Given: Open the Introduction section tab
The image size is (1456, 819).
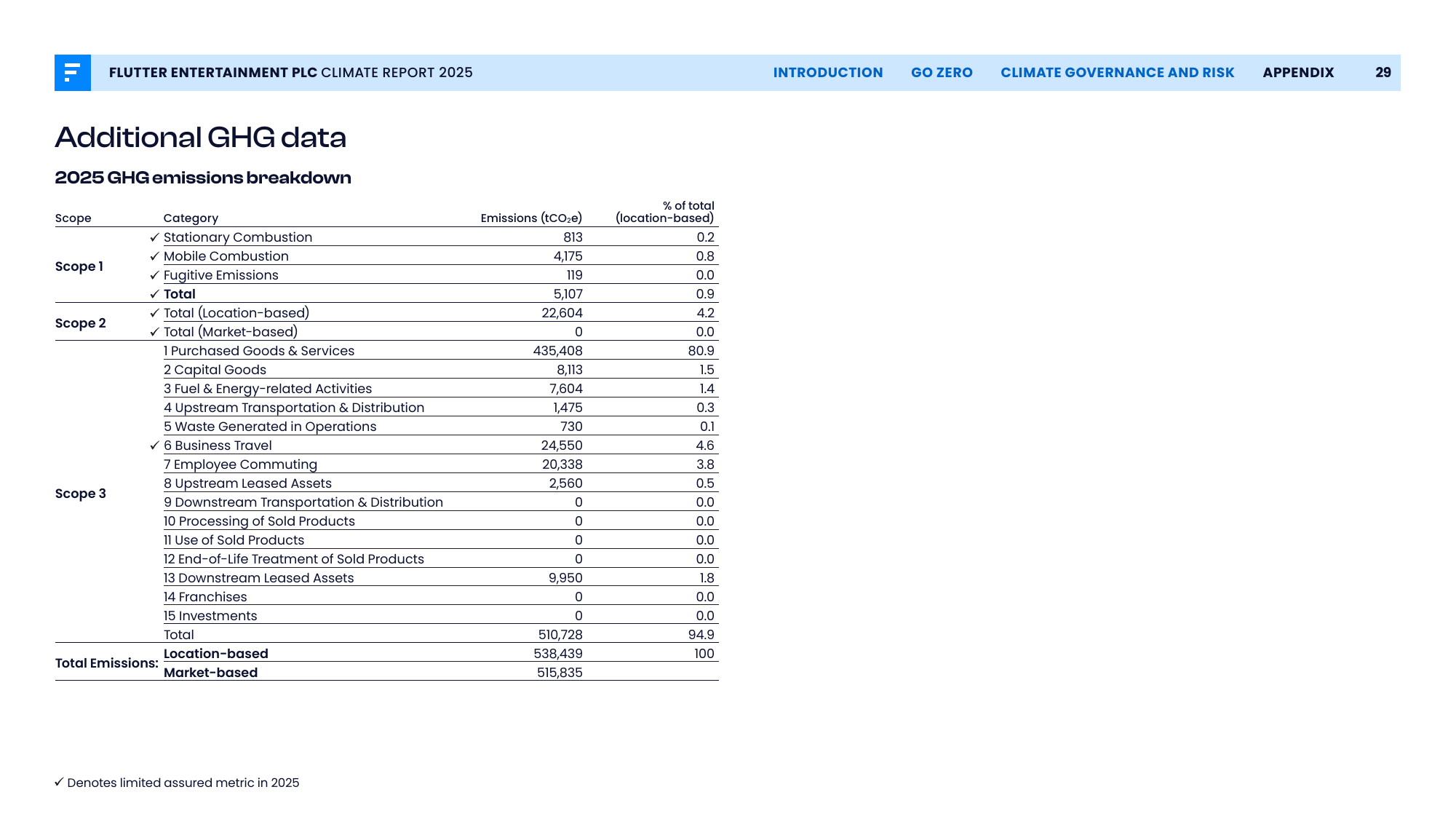Looking at the screenshot, I should (828, 73).
